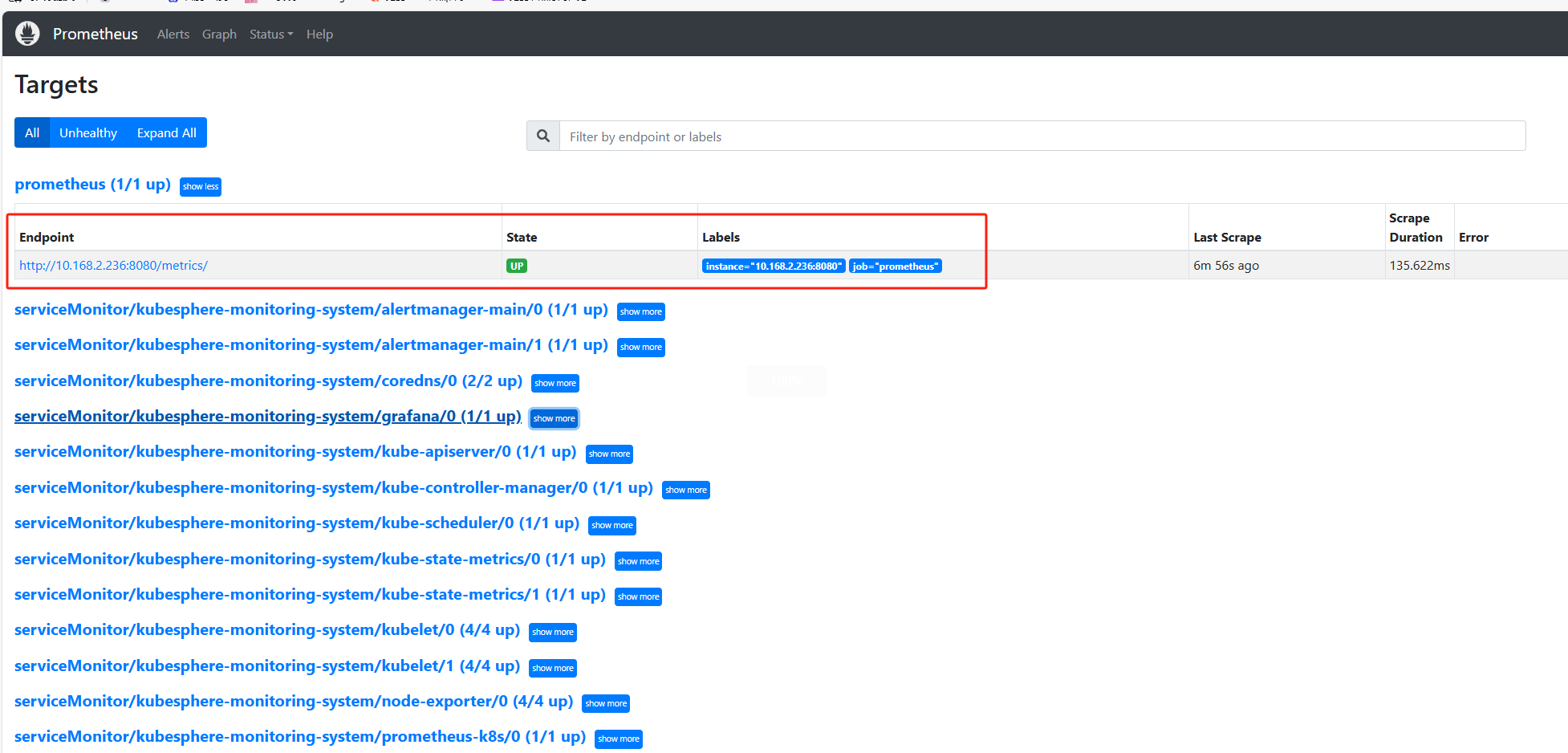Open the kubelet/0 (4/4 up) link
Viewport: 1568px width, 753px height.
click(x=267, y=629)
